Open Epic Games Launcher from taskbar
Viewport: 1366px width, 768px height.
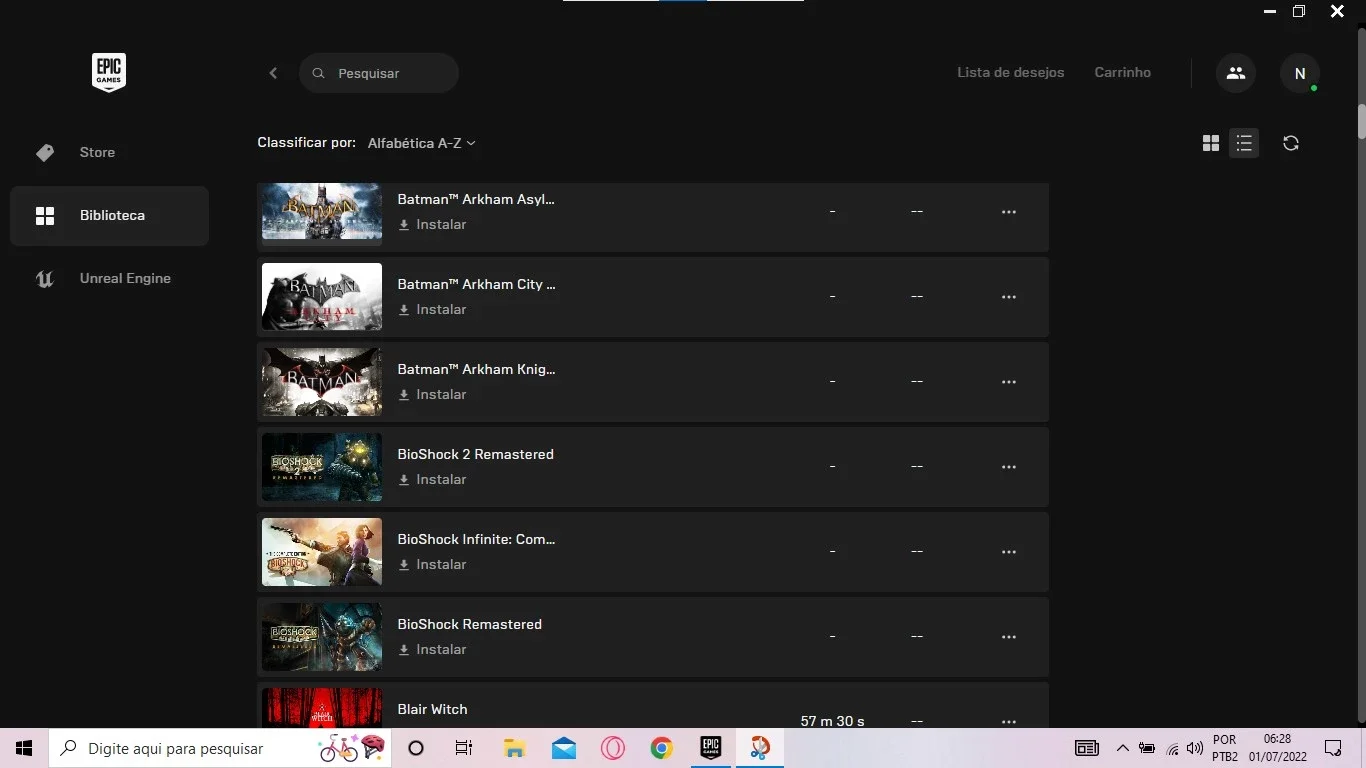[x=710, y=748]
